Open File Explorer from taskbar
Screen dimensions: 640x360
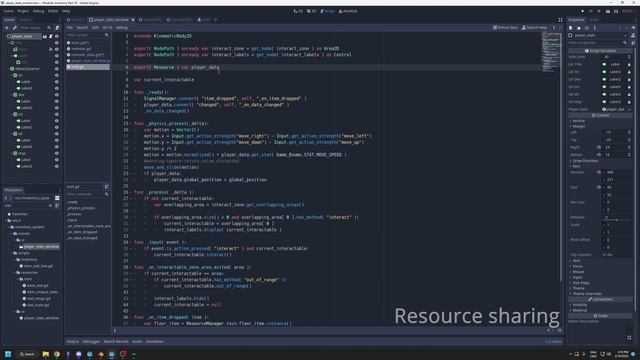click(46, 354)
